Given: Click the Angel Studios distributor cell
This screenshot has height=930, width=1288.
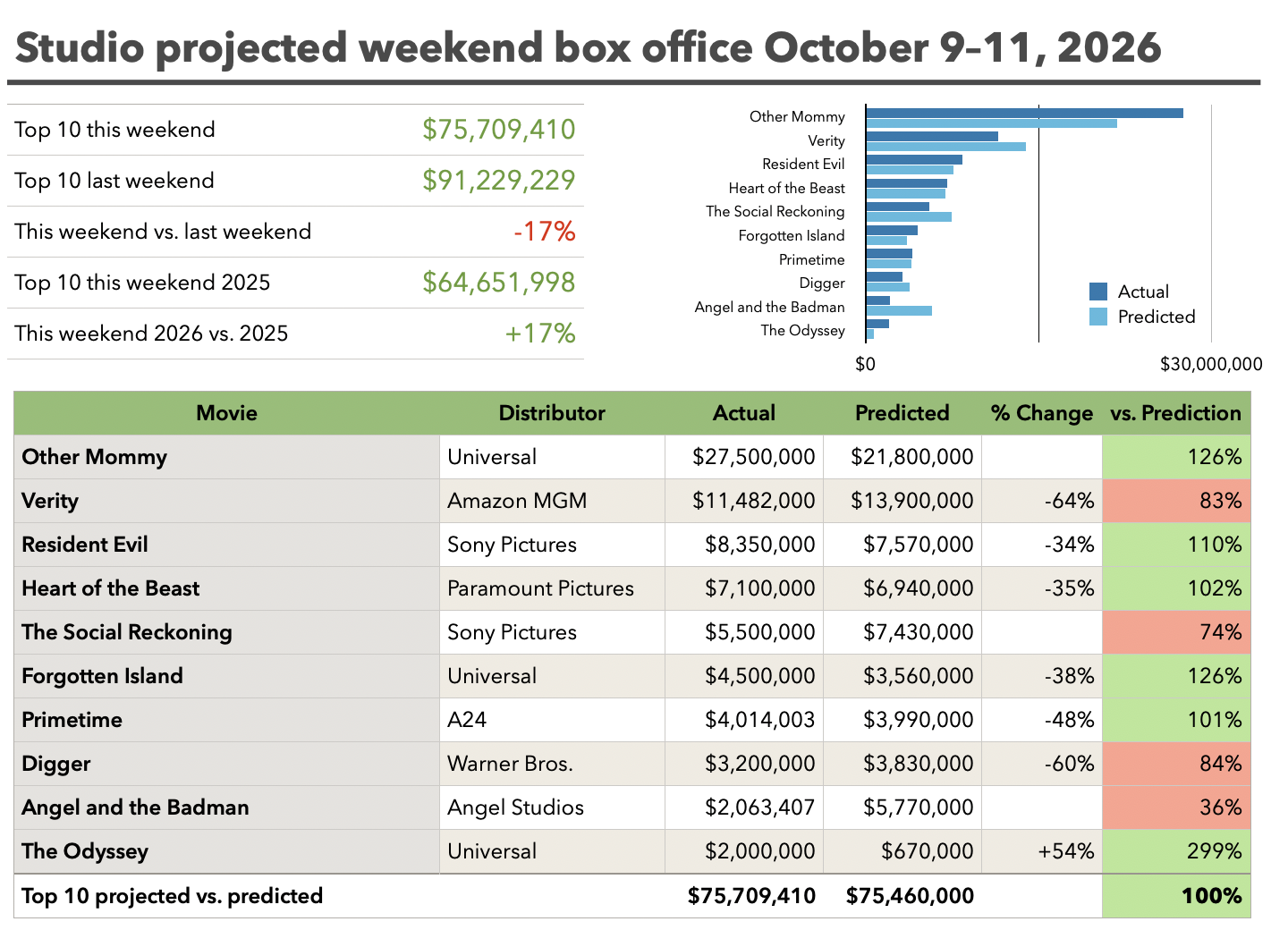Looking at the screenshot, I should pyautogui.click(x=552, y=807).
